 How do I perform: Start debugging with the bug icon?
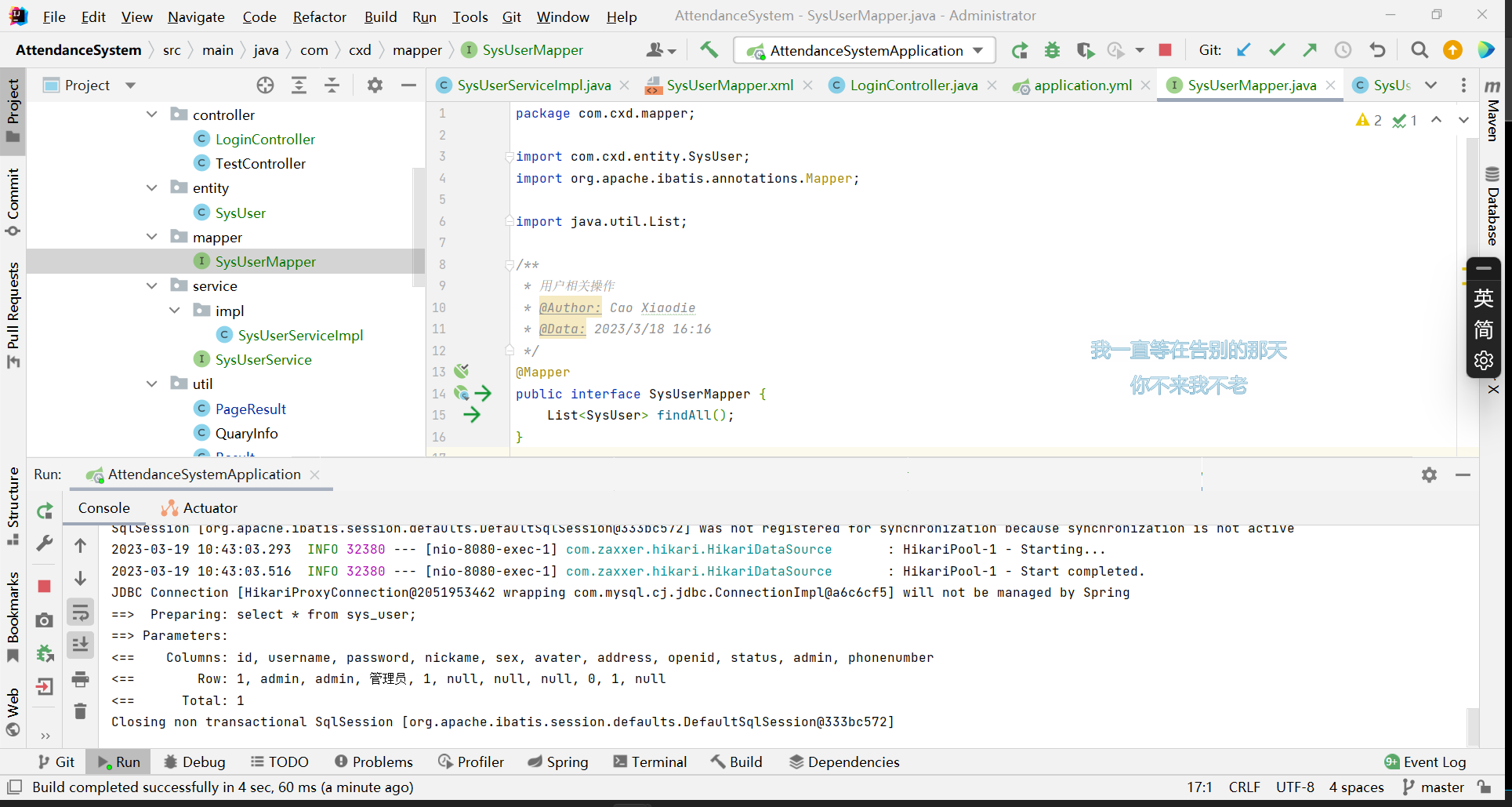click(1052, 50)
